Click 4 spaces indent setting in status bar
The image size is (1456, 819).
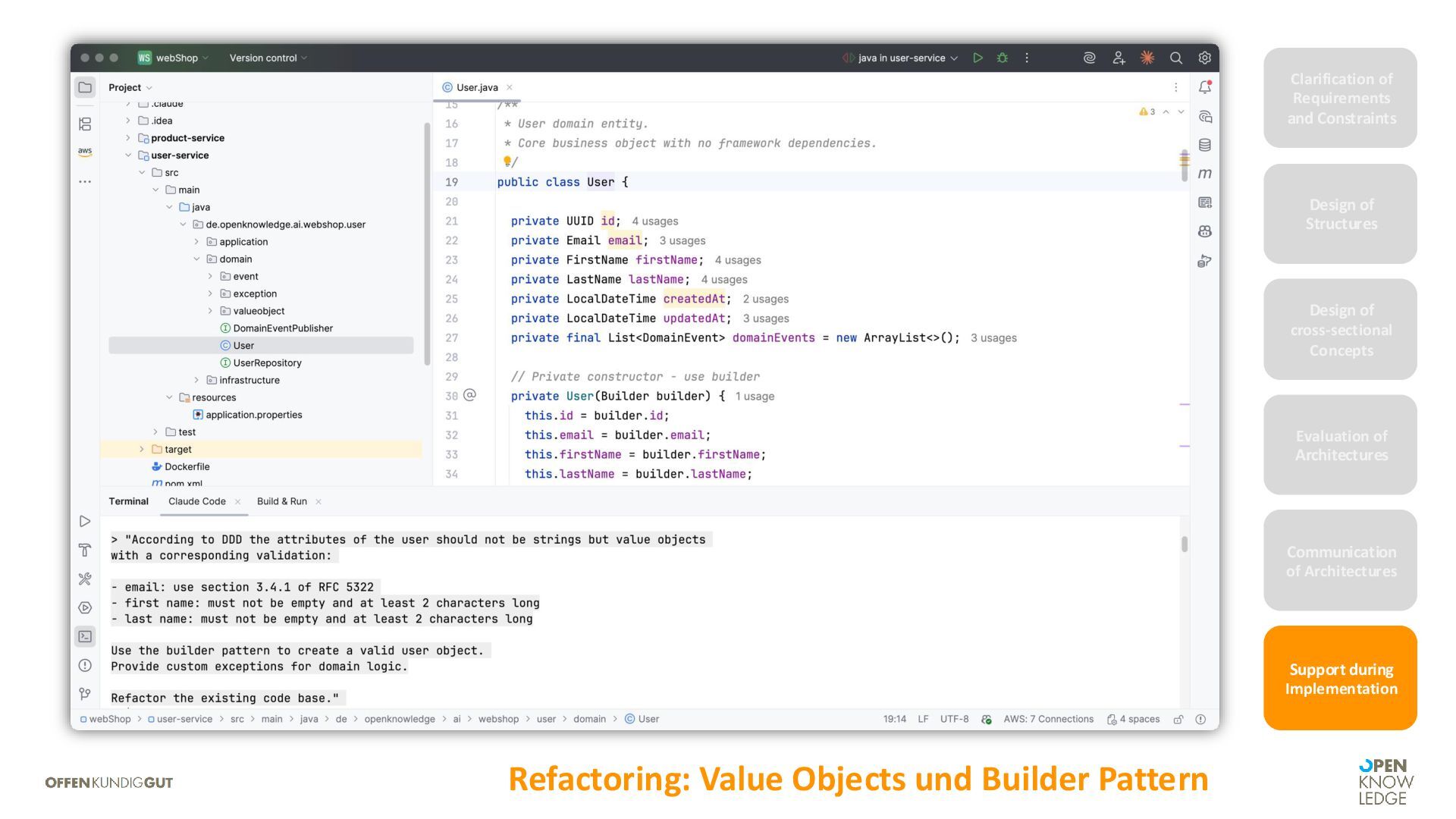point(1133,719)
